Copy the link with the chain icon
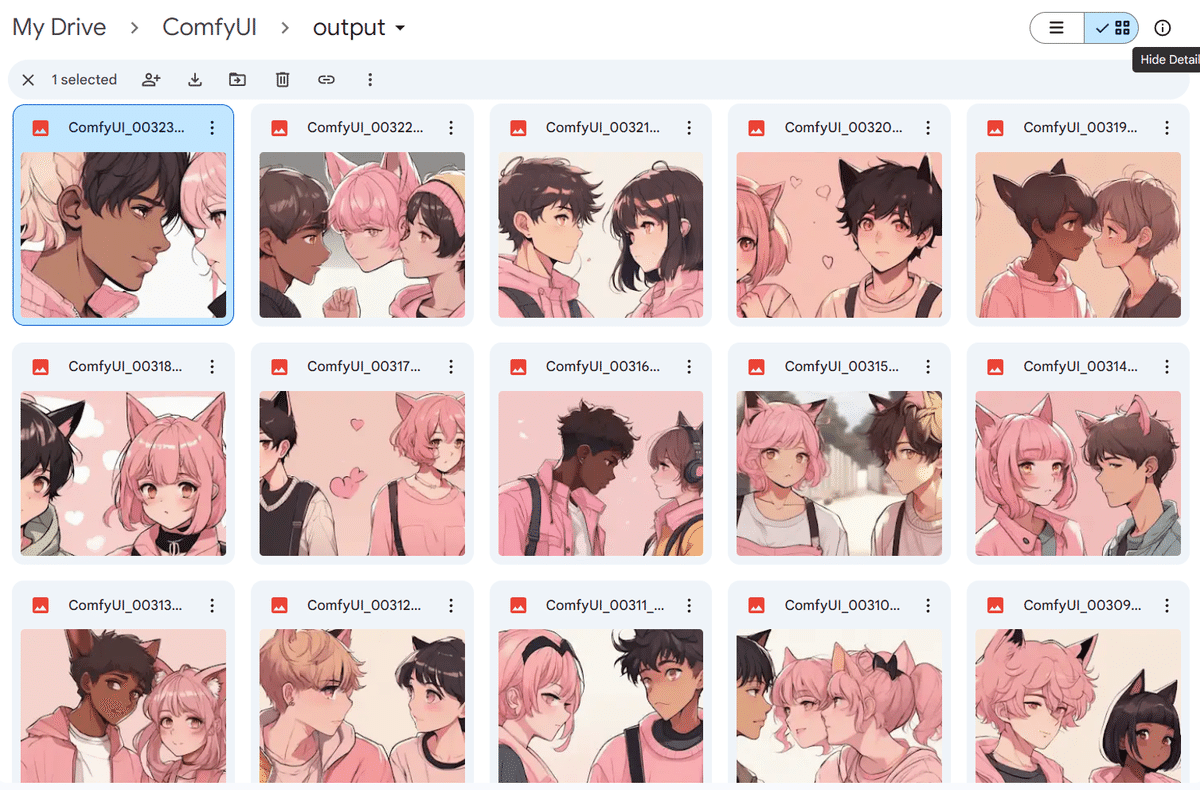 [x=326, y=80]
